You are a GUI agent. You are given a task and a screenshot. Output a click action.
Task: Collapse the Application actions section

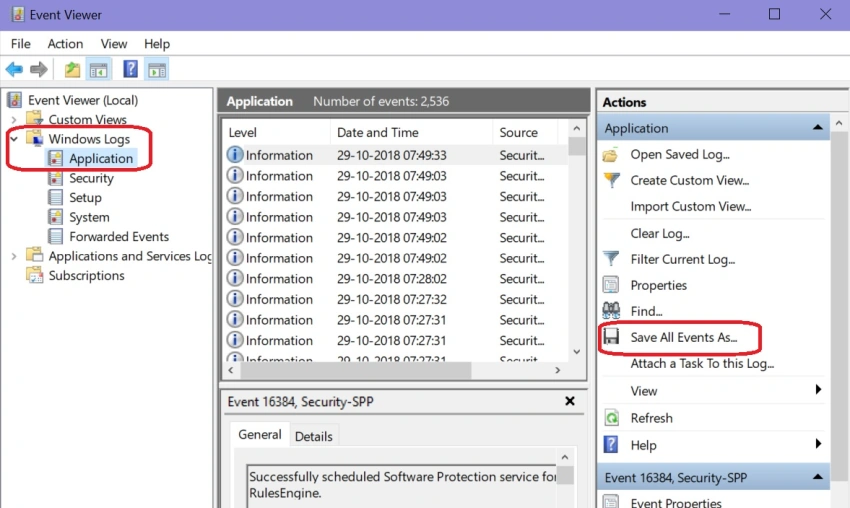tap(817, 128)
